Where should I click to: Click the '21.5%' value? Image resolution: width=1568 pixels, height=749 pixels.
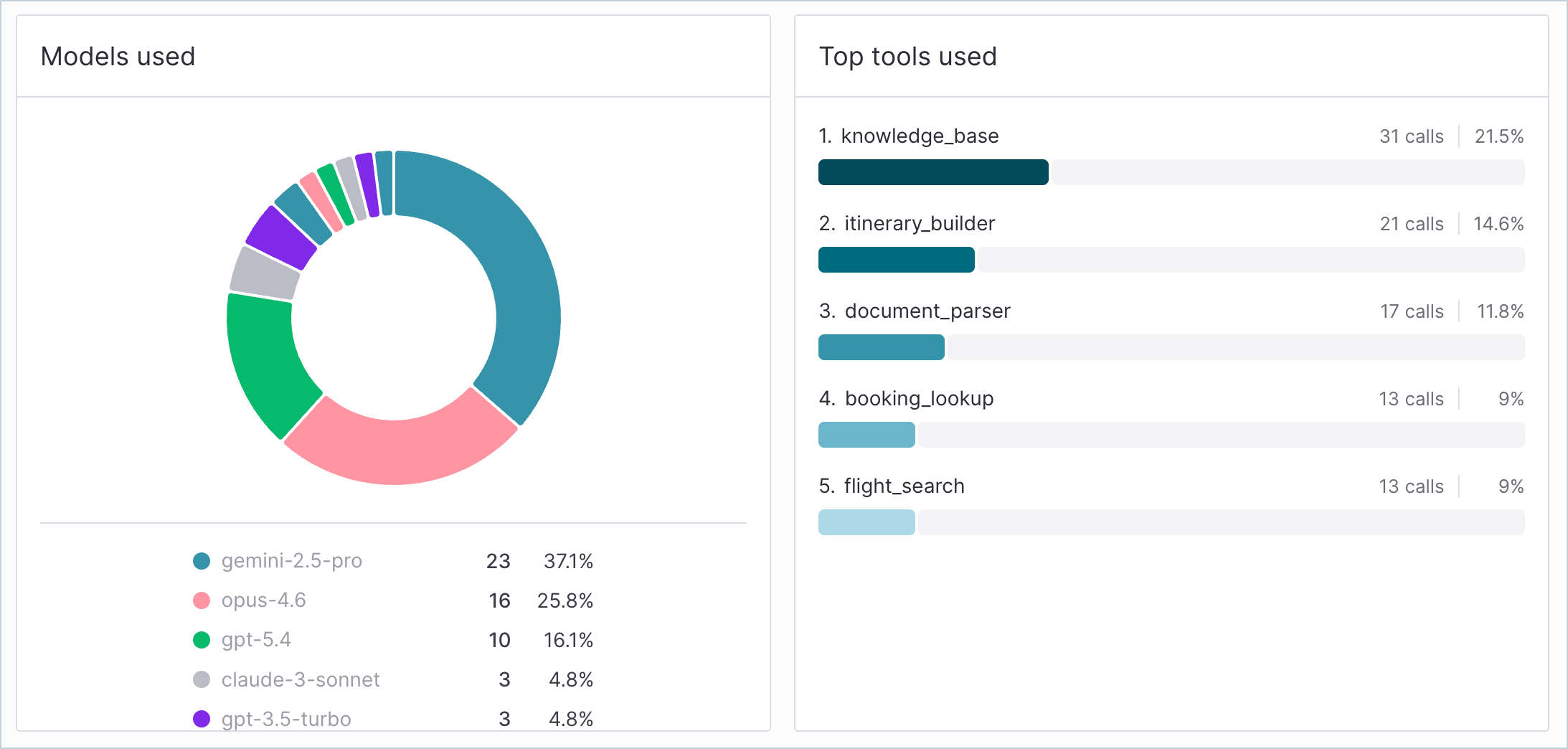[1499, 136]
